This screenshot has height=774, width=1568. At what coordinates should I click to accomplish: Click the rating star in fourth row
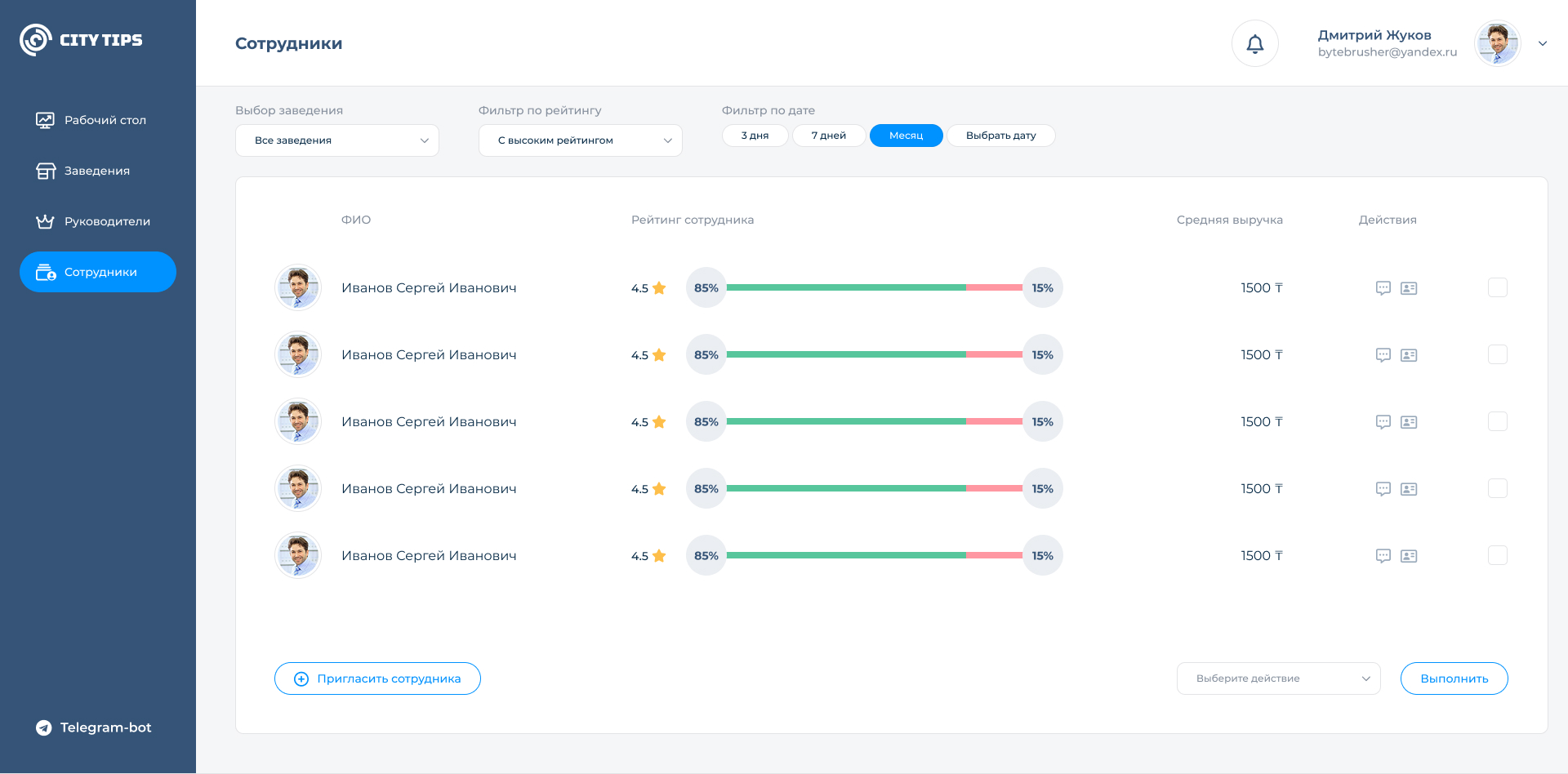659,488
